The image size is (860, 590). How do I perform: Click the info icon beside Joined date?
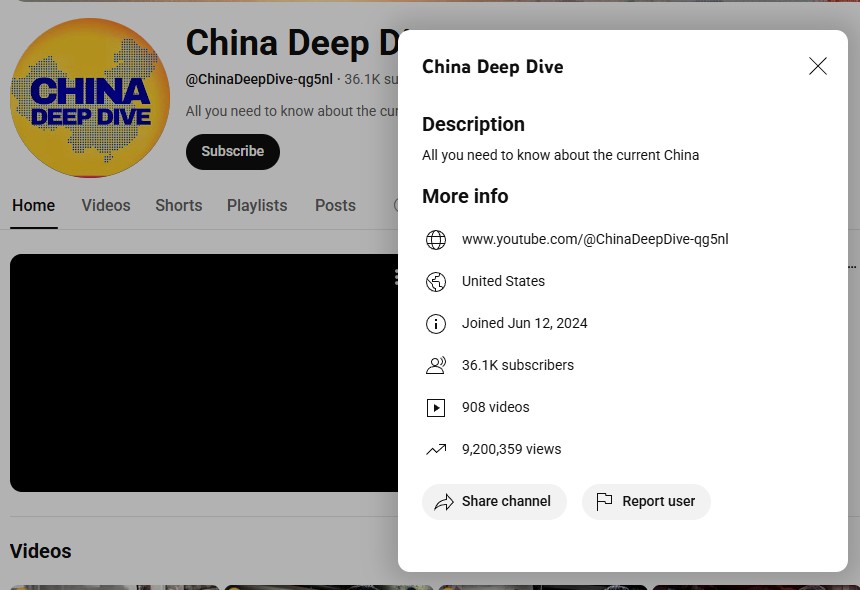pyautogui.click(x=436, y=324)
